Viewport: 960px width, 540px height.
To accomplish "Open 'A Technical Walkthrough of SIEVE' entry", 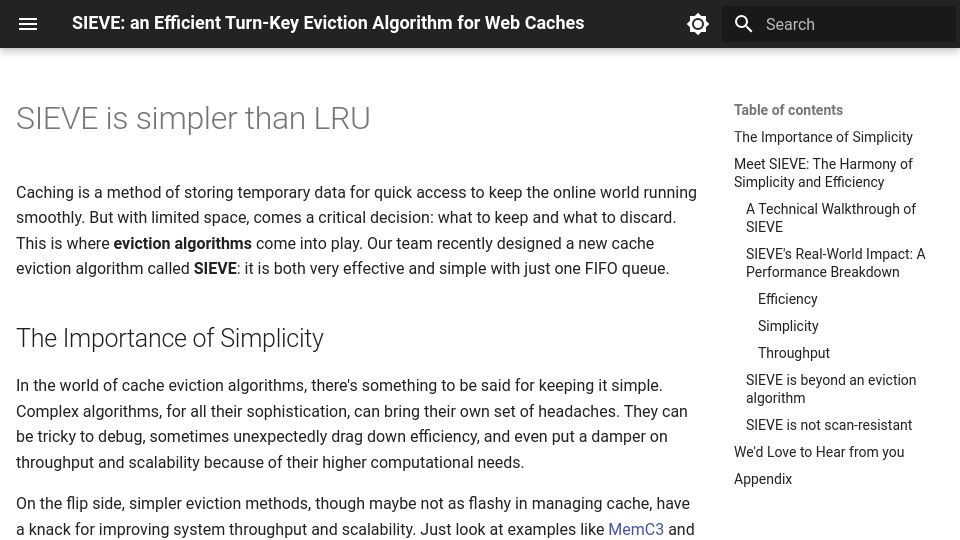I will click(831, 218).
